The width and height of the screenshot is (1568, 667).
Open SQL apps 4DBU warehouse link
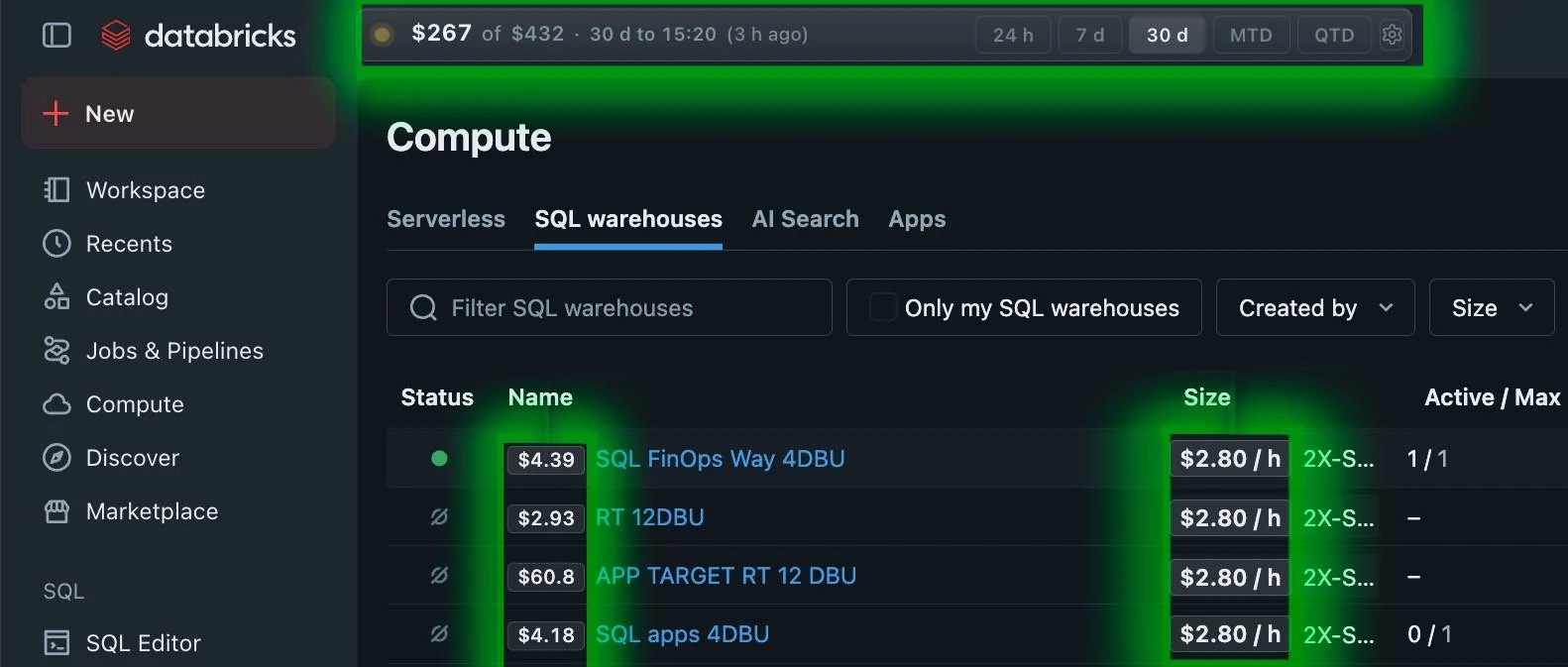tap(683, 634)
